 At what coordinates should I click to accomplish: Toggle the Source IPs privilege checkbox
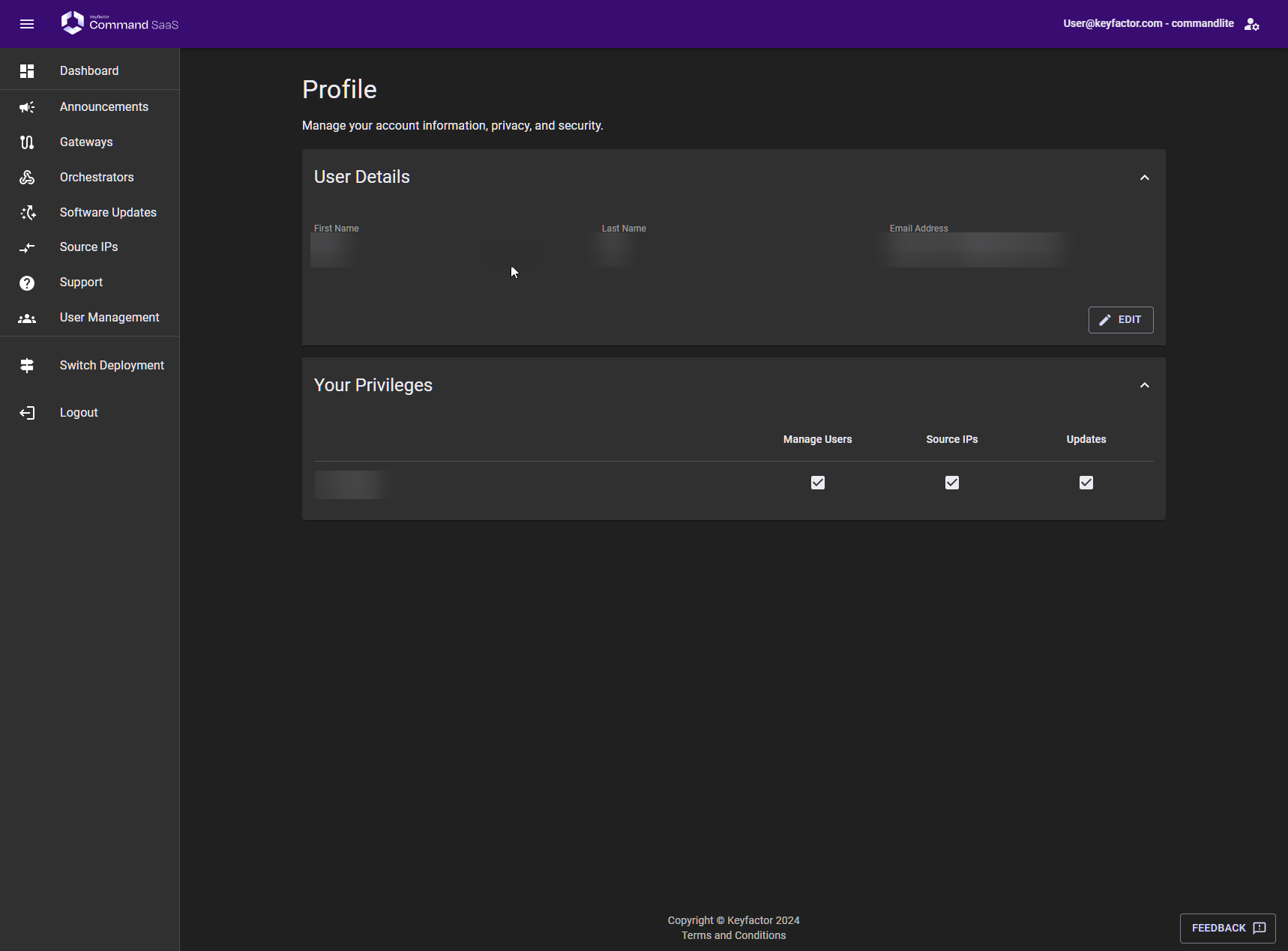click(951, 483)
